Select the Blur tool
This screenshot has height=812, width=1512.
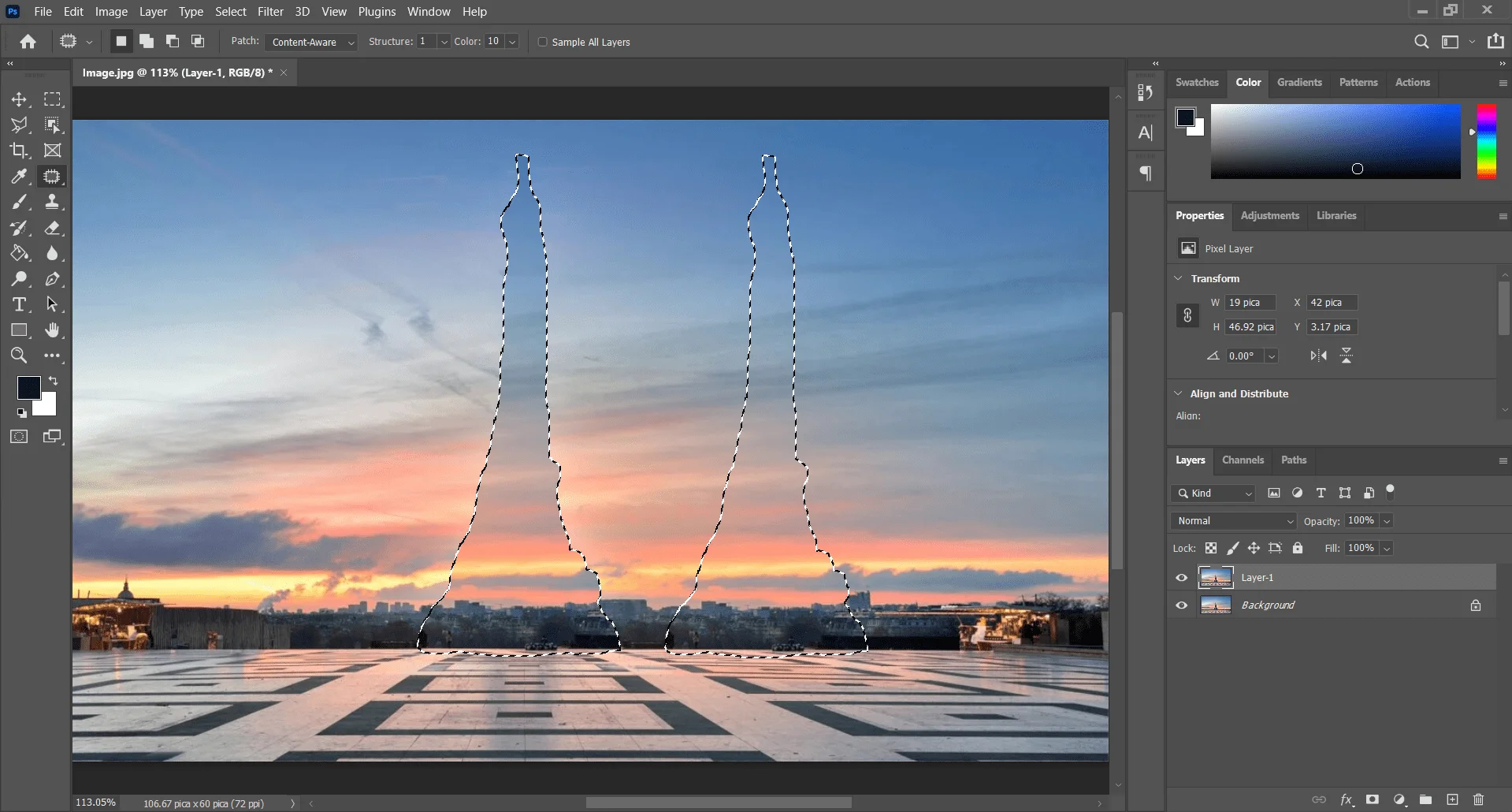coord(52,253)
